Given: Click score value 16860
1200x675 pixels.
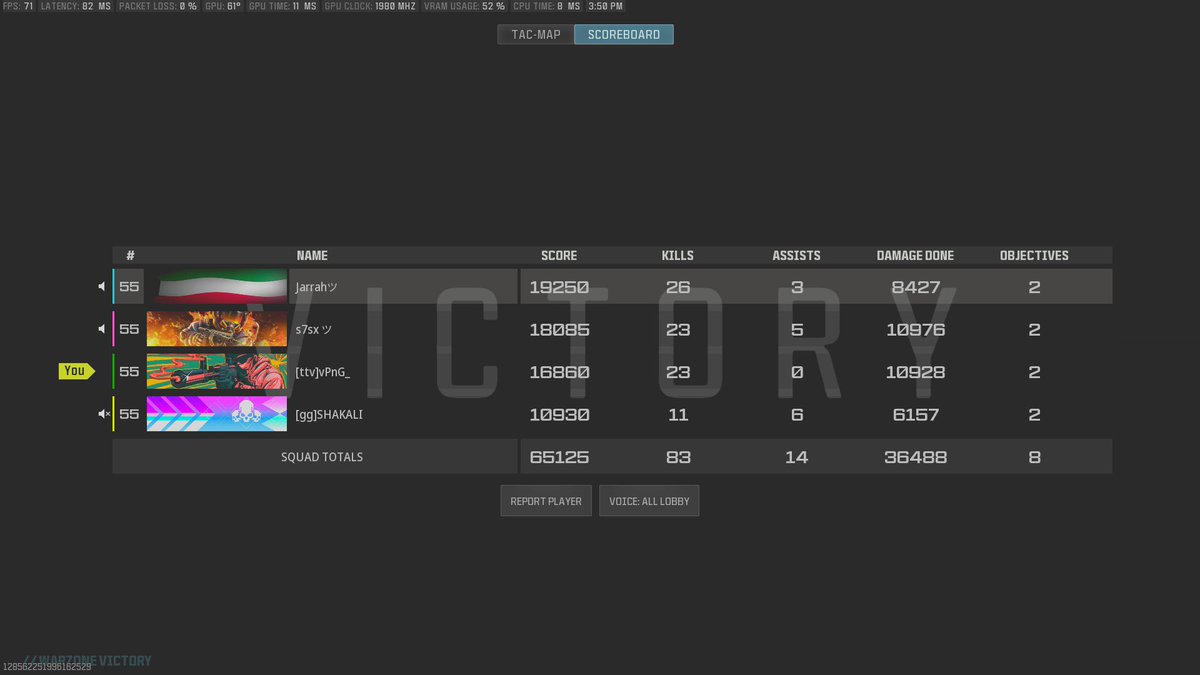Looking at the screenshot, I should (x=559, y=372).
